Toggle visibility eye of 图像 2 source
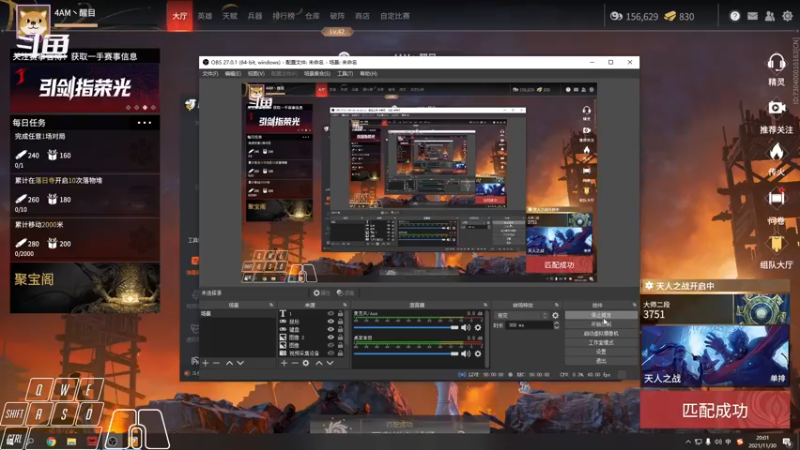This screenshot has height=450, width=800. tap(331, 337)
